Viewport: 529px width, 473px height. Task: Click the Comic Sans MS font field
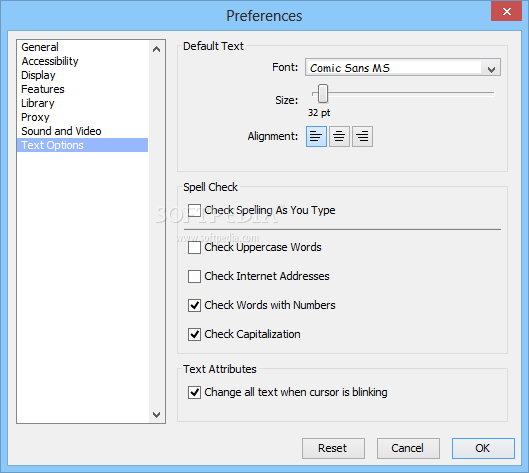point(403,67)
